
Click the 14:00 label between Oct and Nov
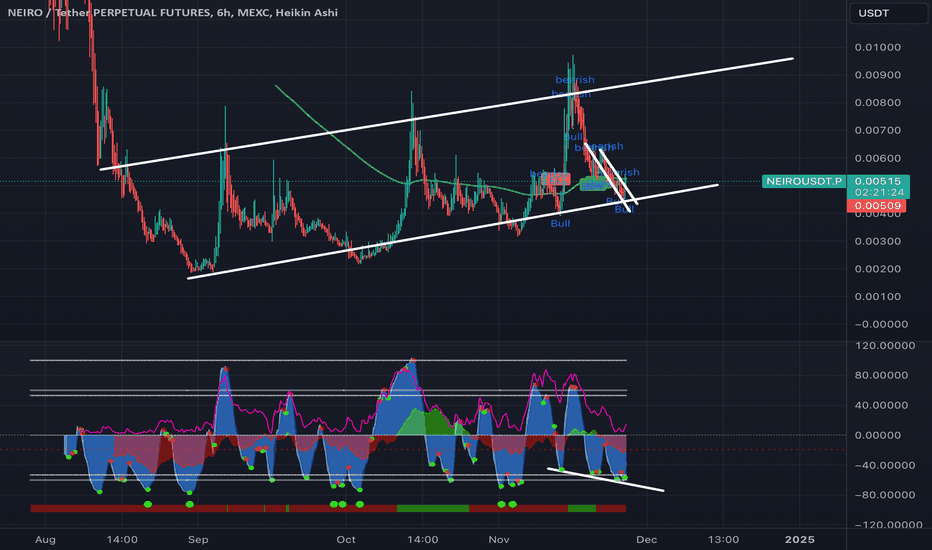(423, 540)
